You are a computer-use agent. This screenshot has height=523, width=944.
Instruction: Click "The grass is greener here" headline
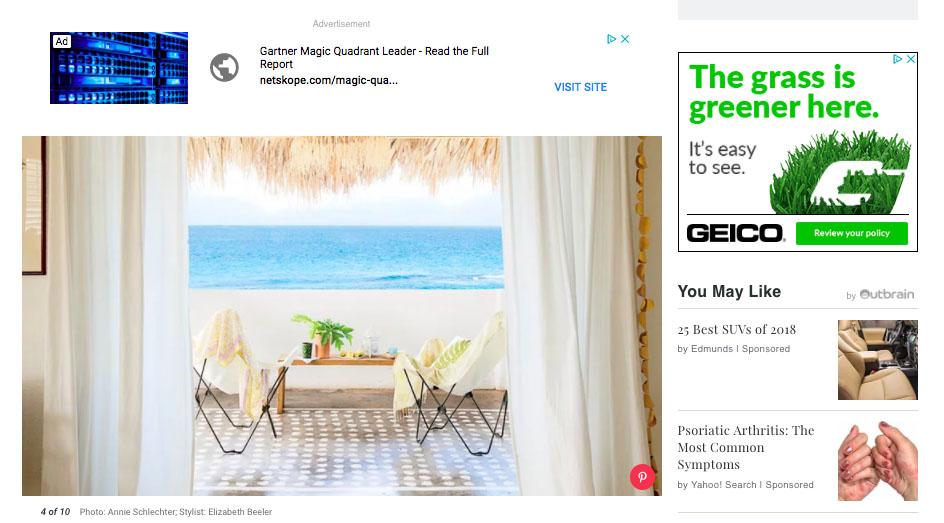[x=783, y=92]
